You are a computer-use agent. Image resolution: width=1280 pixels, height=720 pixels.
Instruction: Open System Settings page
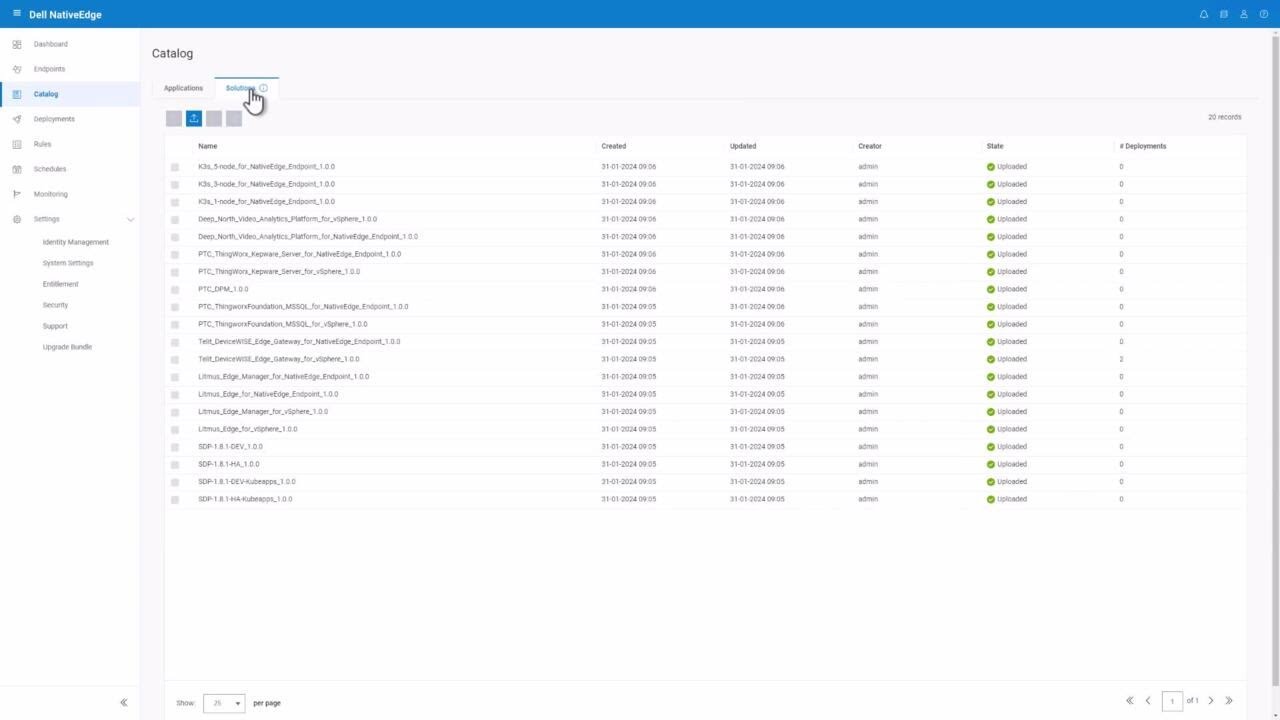pos(68,263)
